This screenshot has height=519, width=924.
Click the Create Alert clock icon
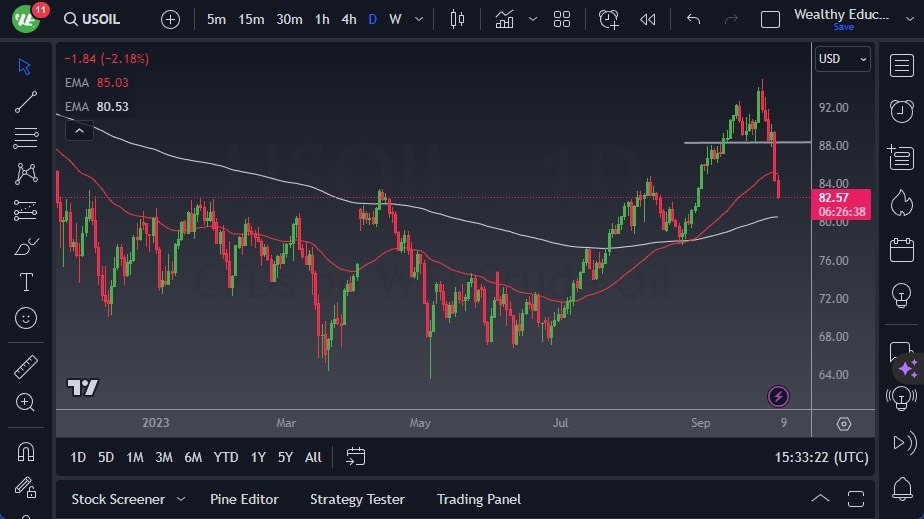(x=609, y=19)
